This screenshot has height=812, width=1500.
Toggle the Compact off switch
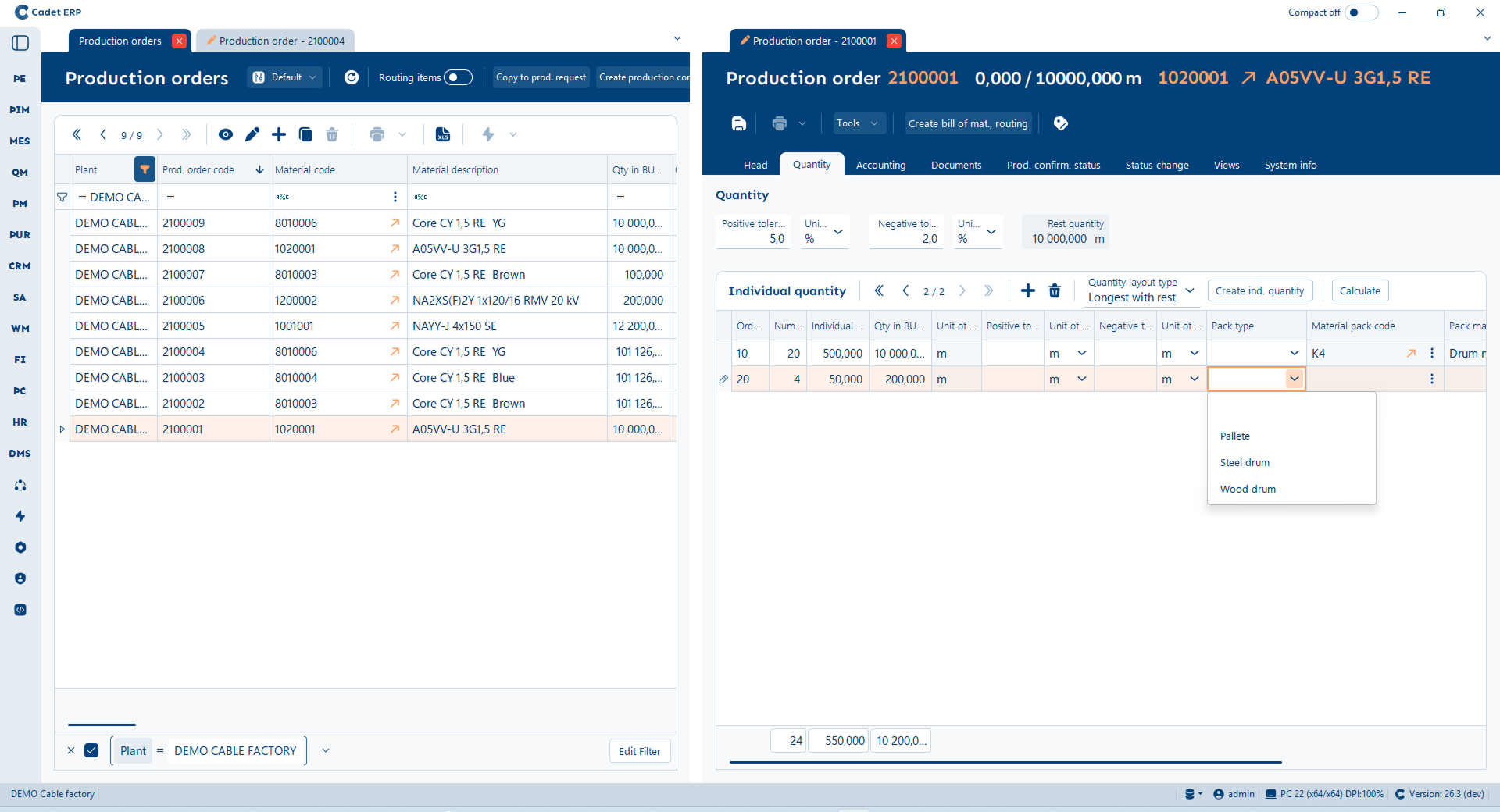click(x=1361, y=12)
